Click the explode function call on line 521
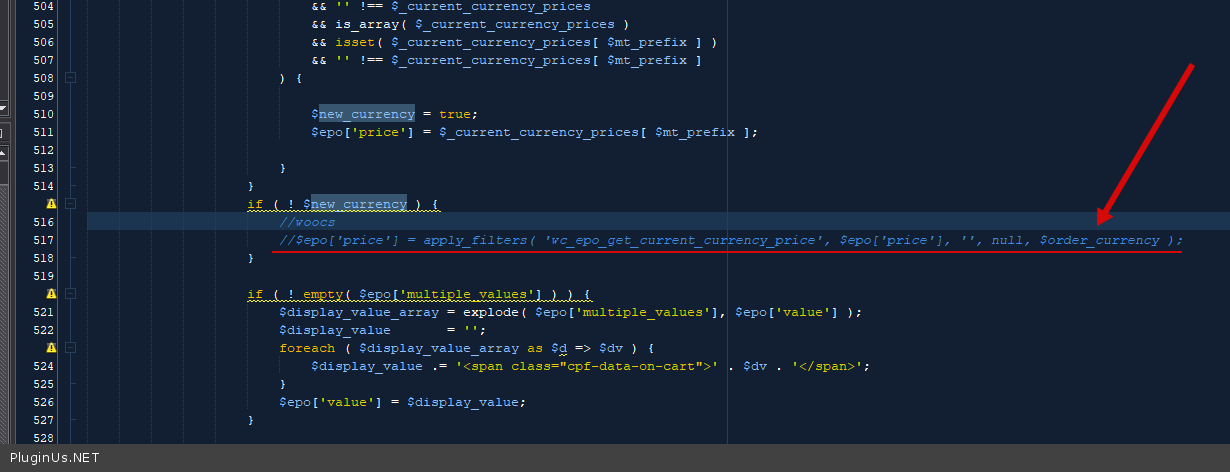The width and height of the screenshot is (1230, 472). click(490, 312)
